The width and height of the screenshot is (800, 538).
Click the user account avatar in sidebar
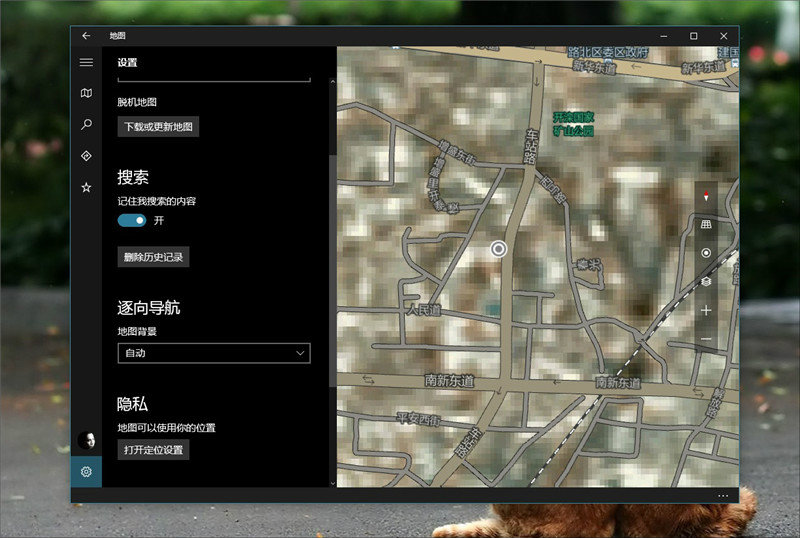pos(87,440)
